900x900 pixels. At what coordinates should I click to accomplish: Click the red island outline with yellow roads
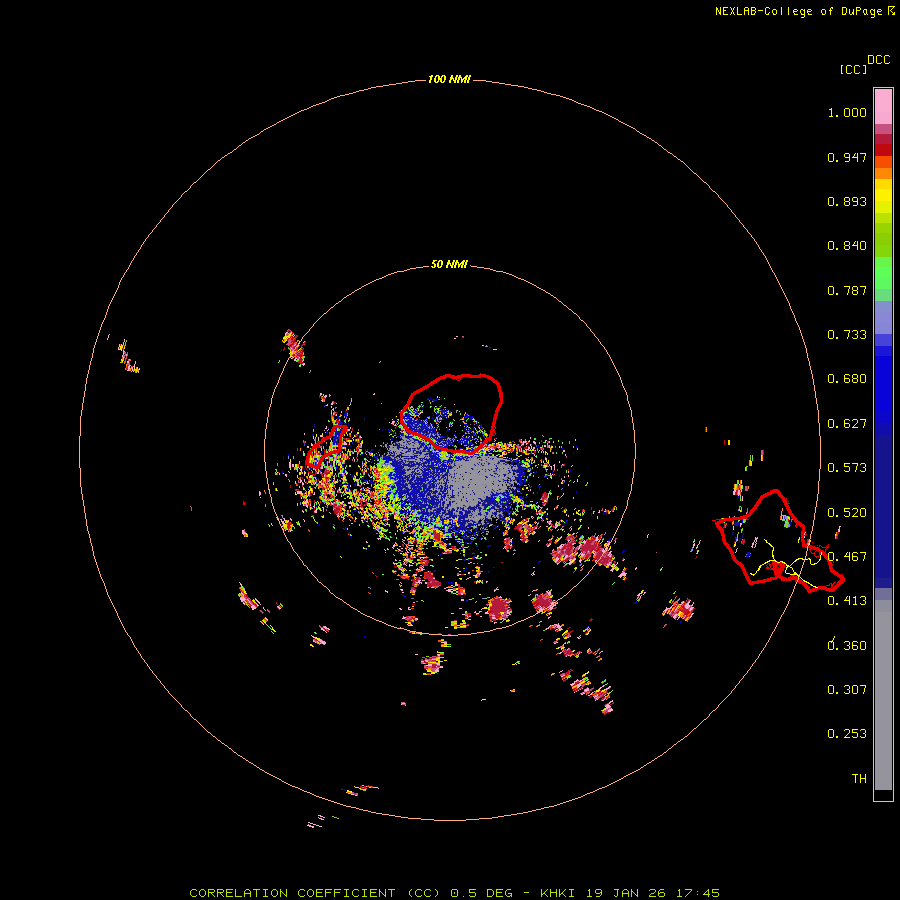pos(779,541)
